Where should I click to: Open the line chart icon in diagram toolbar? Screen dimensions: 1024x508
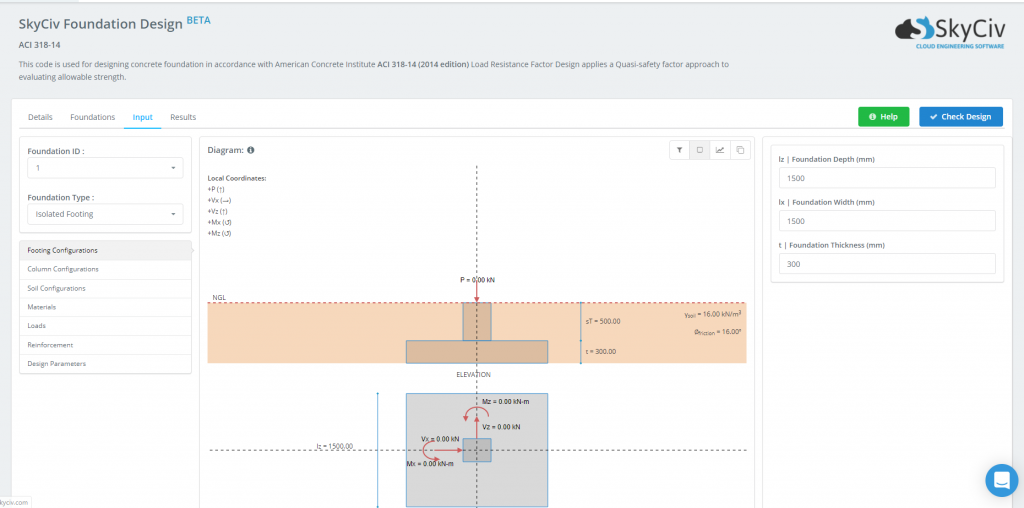pos(720,150)
